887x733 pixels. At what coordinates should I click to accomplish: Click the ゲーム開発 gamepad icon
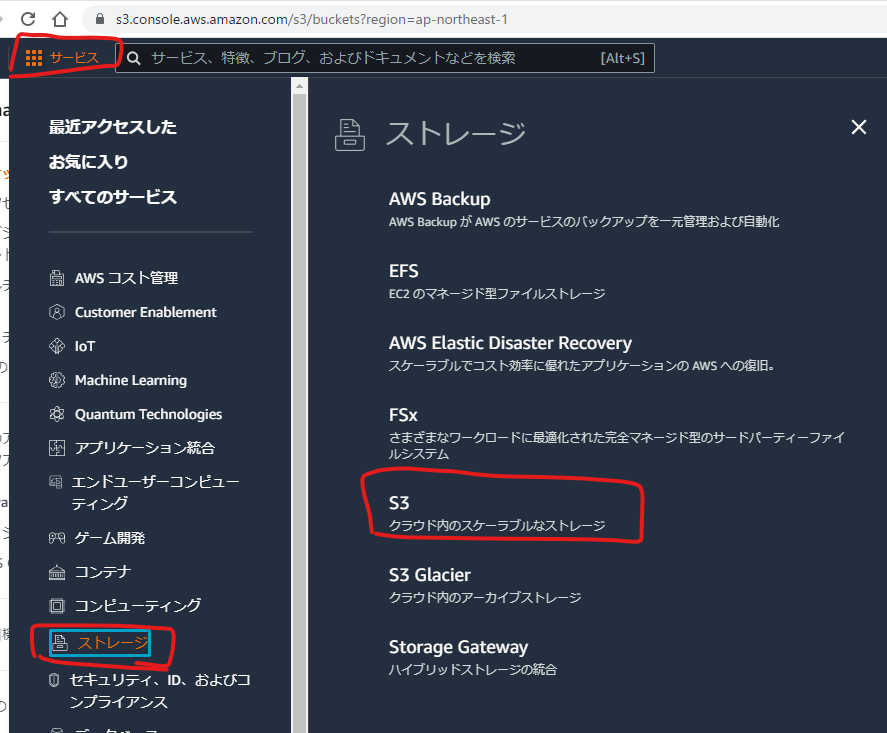click(x=57, y=538)
